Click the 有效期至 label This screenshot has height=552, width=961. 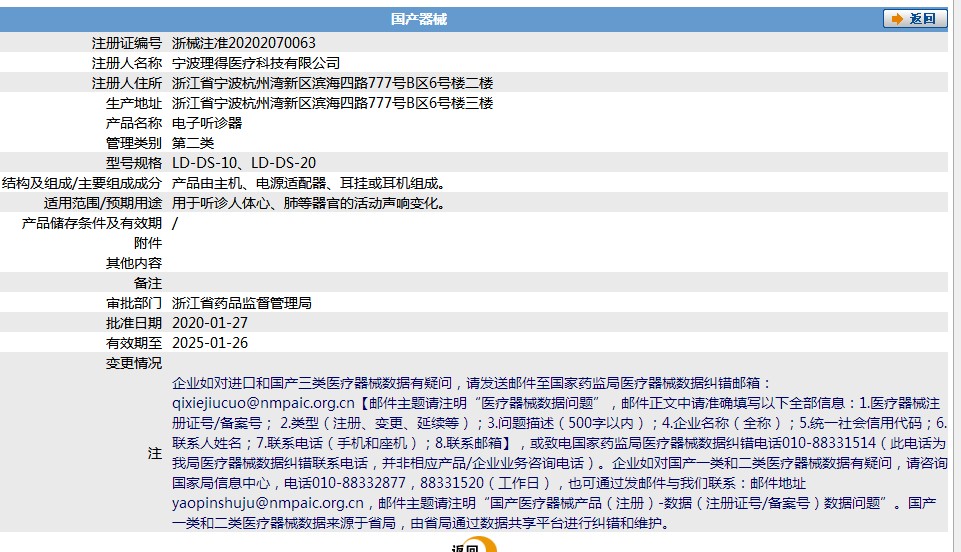coord(134,343)
